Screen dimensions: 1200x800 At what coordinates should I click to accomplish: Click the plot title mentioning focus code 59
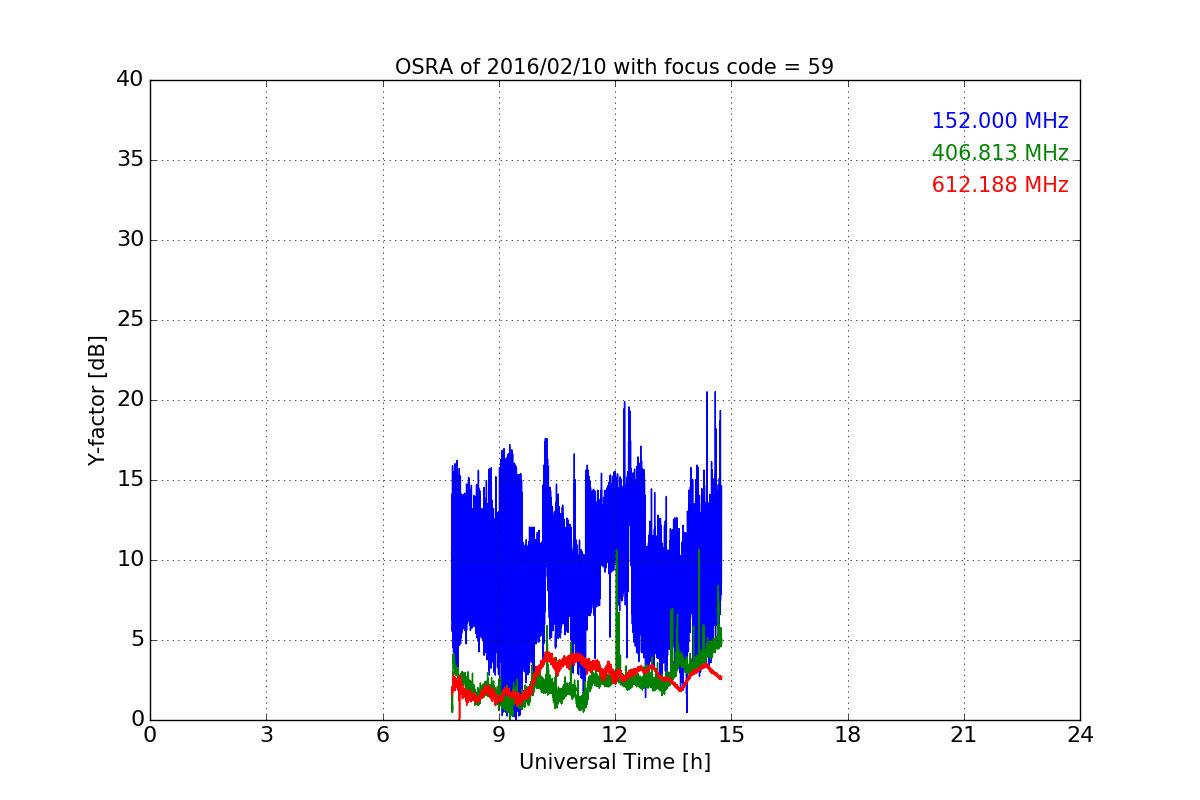614,67
